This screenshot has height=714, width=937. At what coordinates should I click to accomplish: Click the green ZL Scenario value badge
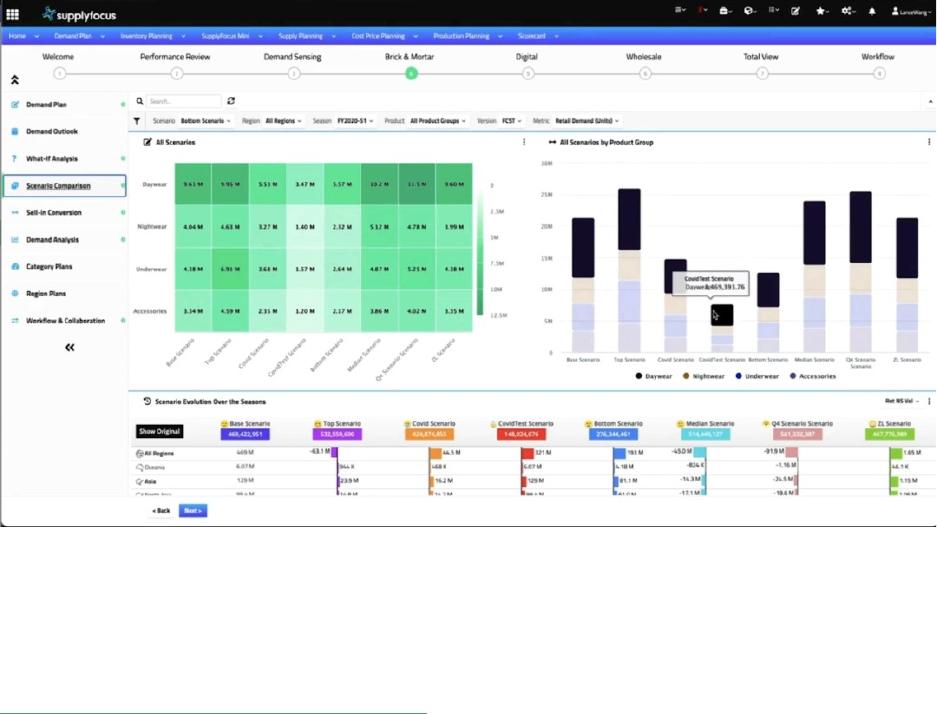click(890, 434)
